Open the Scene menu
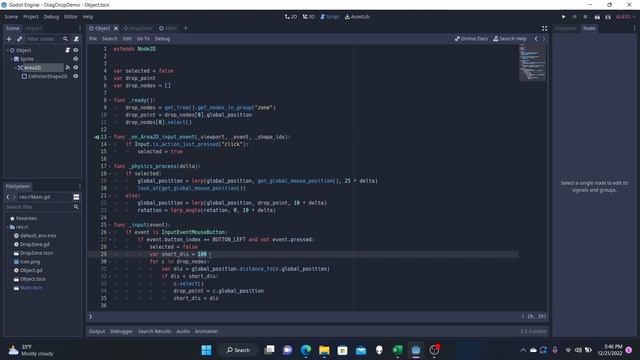The height and width of the screenshot is (360, 640). pos(11,17)
